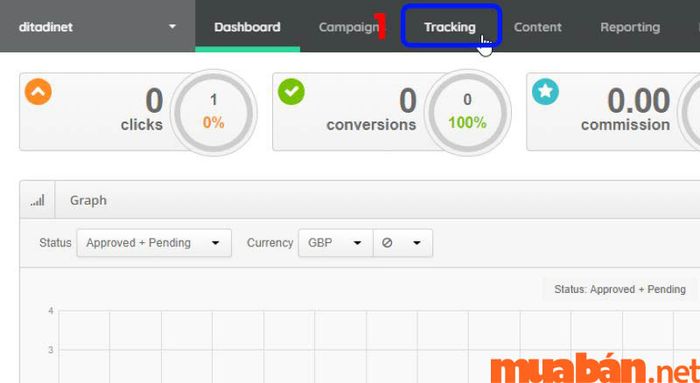Open the Tracking tab

point(450,27)
